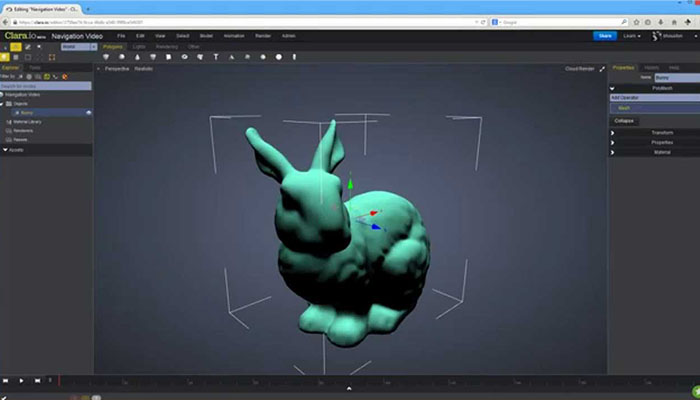The image size is (700, 400).
Task: Click the square outline mode icon
Action: (28, 57)
